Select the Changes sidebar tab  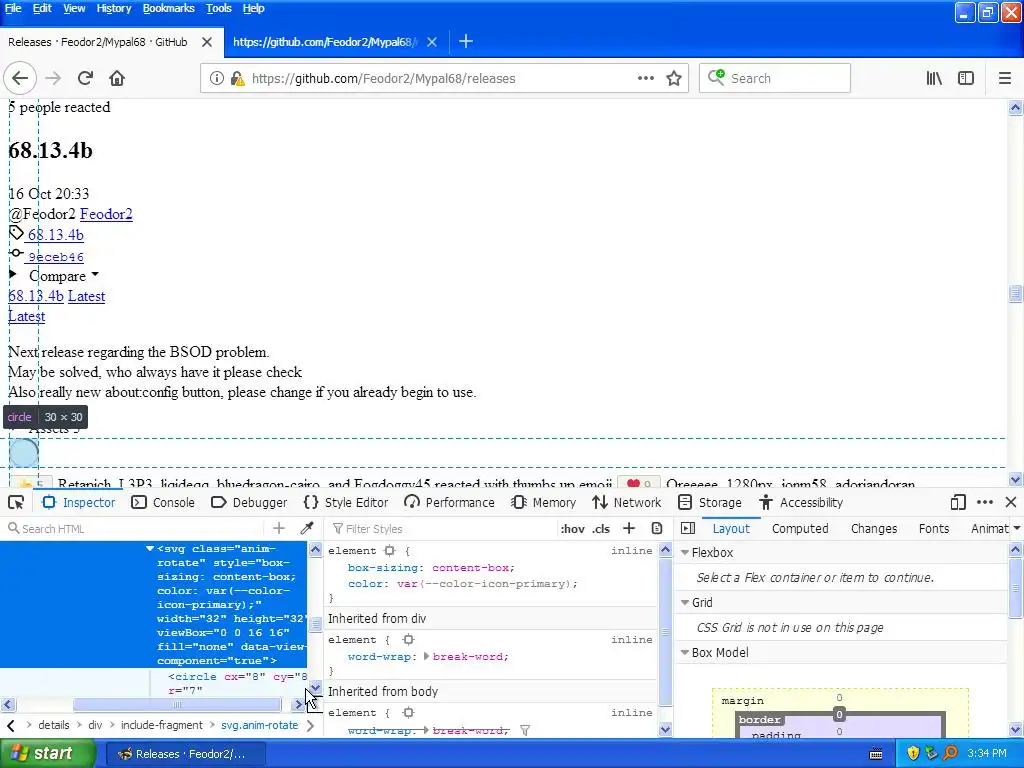point(874,528)
